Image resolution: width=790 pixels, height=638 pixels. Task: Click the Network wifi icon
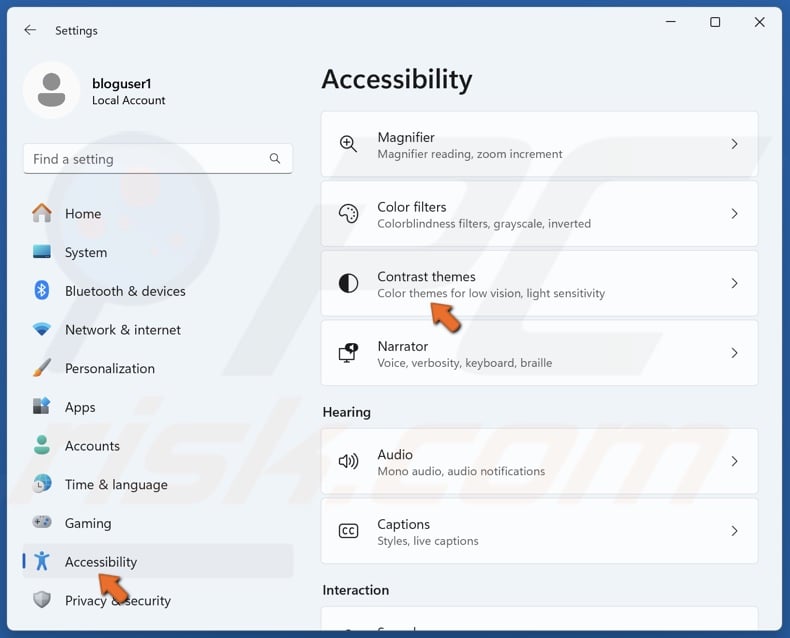point(42,329)
